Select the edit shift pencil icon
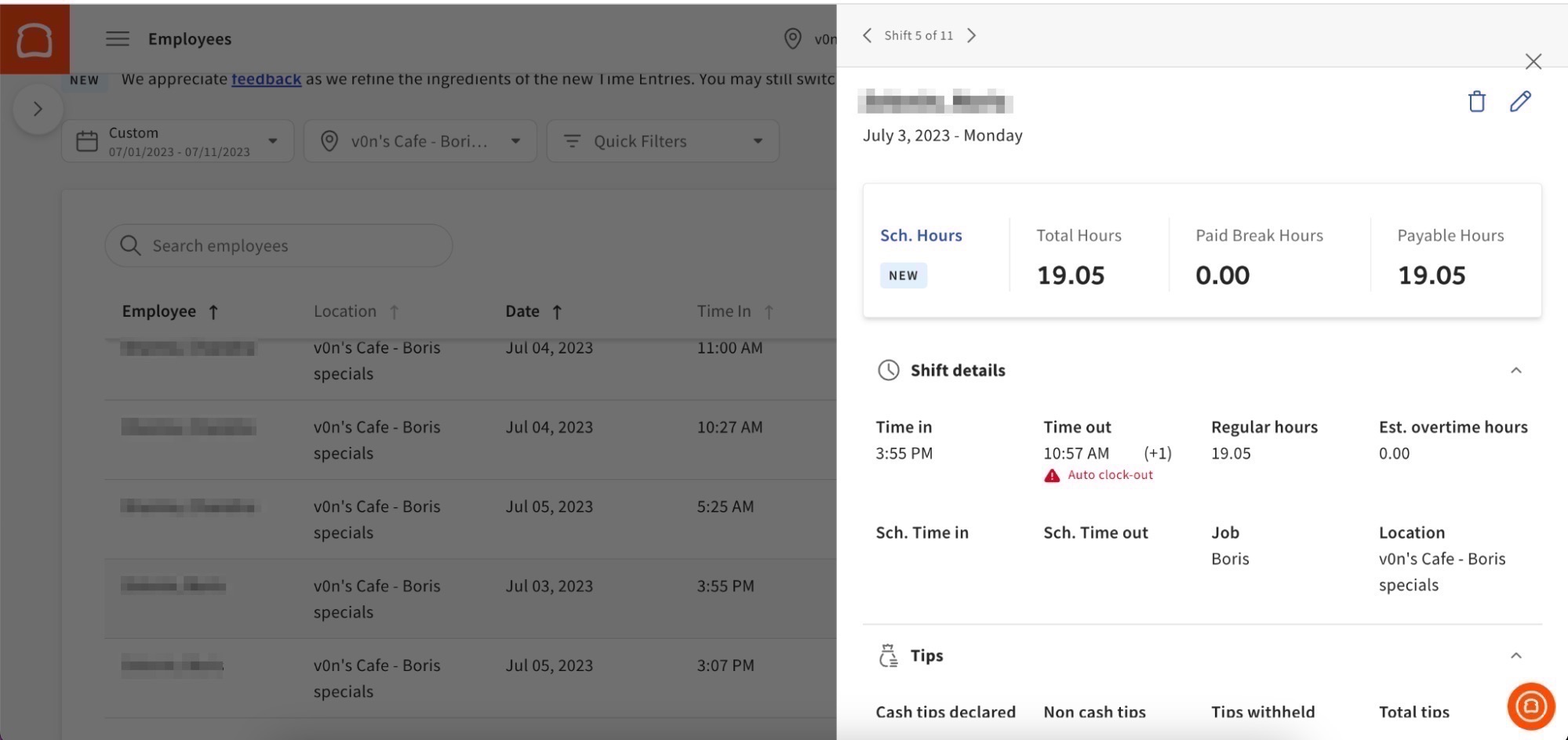The width and height of the screenshot is (1568, 740). (x=1520, y=101)
